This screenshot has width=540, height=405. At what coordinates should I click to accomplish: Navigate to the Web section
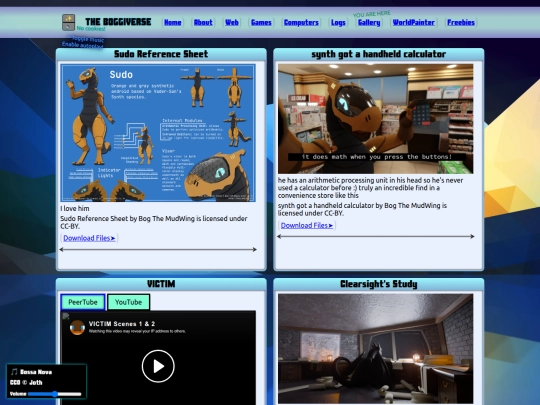click(x=232, y=22)
